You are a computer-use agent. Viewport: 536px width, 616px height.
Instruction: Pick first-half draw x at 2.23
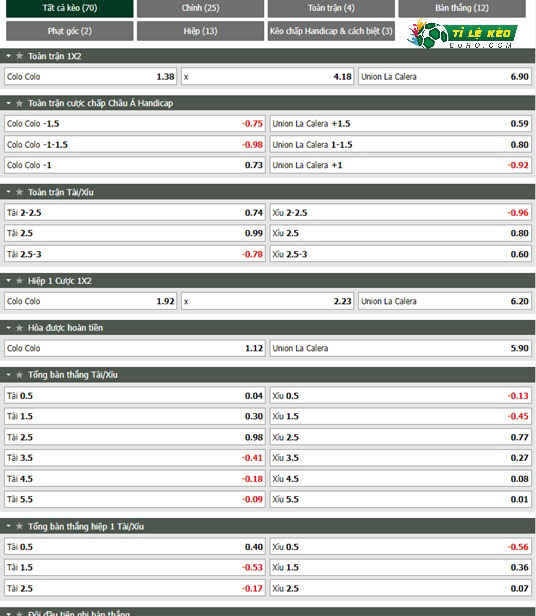point(268,301)
